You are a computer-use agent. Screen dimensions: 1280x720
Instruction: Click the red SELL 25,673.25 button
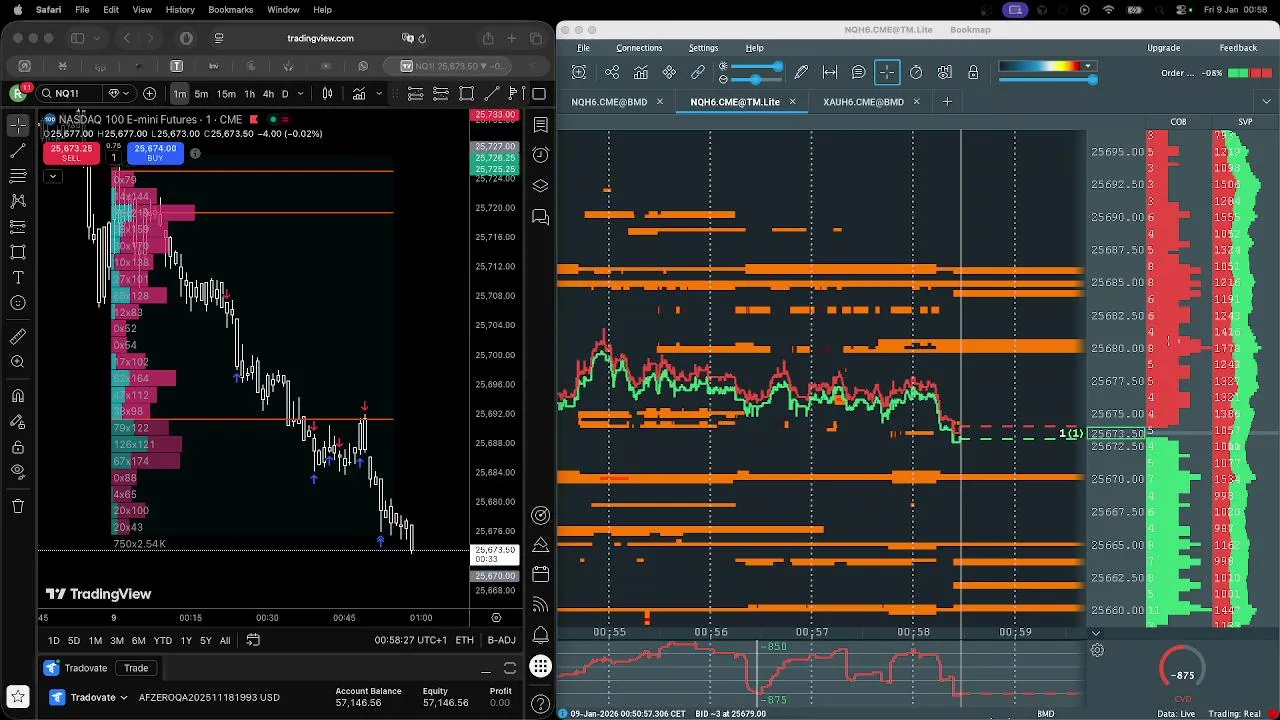(x=71, y=153)
